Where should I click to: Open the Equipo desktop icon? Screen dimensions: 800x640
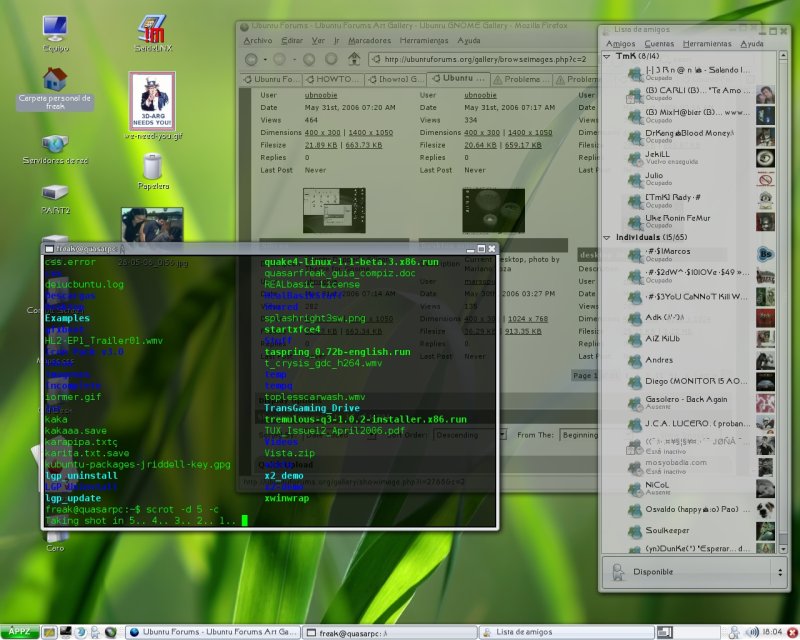[55, 33]
